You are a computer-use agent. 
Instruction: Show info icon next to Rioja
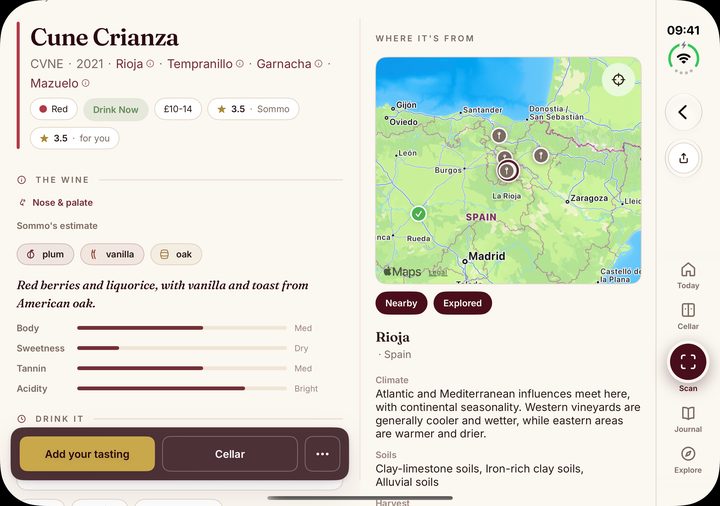tap(150, 64)
